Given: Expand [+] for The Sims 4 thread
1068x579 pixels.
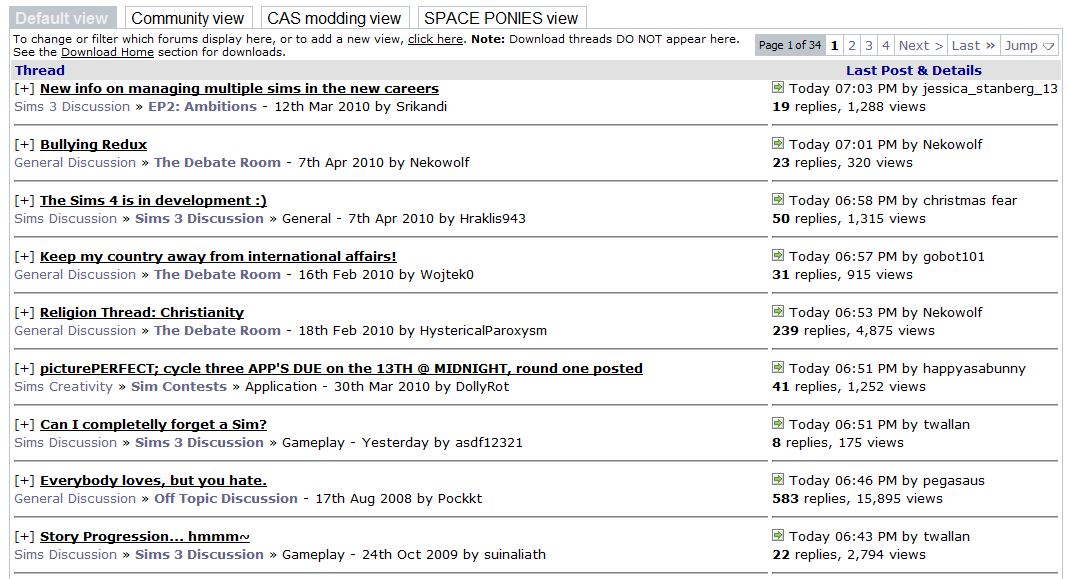Looking at the screenshot, I should tap(25, 200).
